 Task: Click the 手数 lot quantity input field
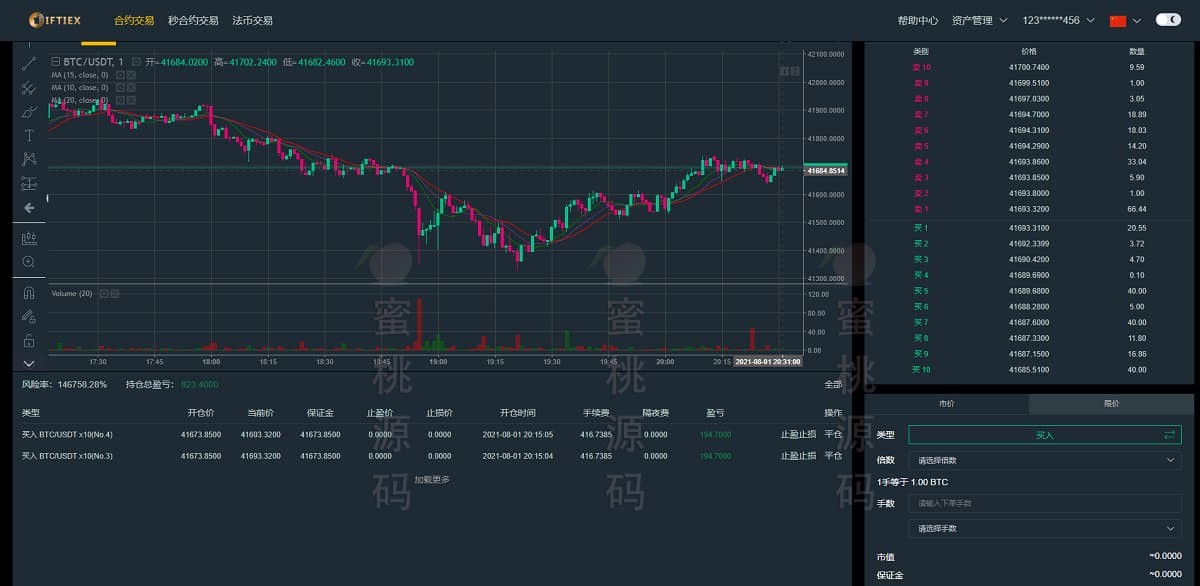[x=1044, y=503]
